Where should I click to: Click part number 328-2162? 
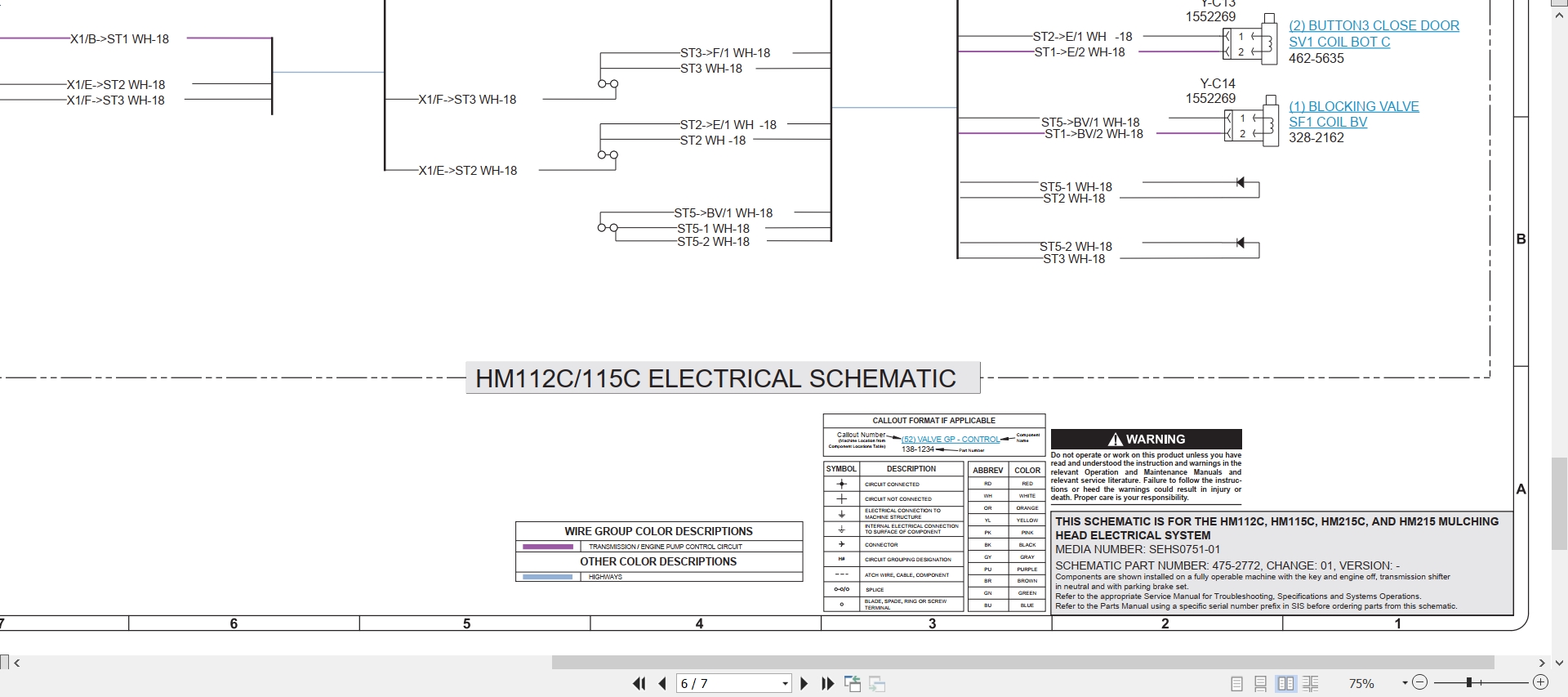coord(1316,137)
